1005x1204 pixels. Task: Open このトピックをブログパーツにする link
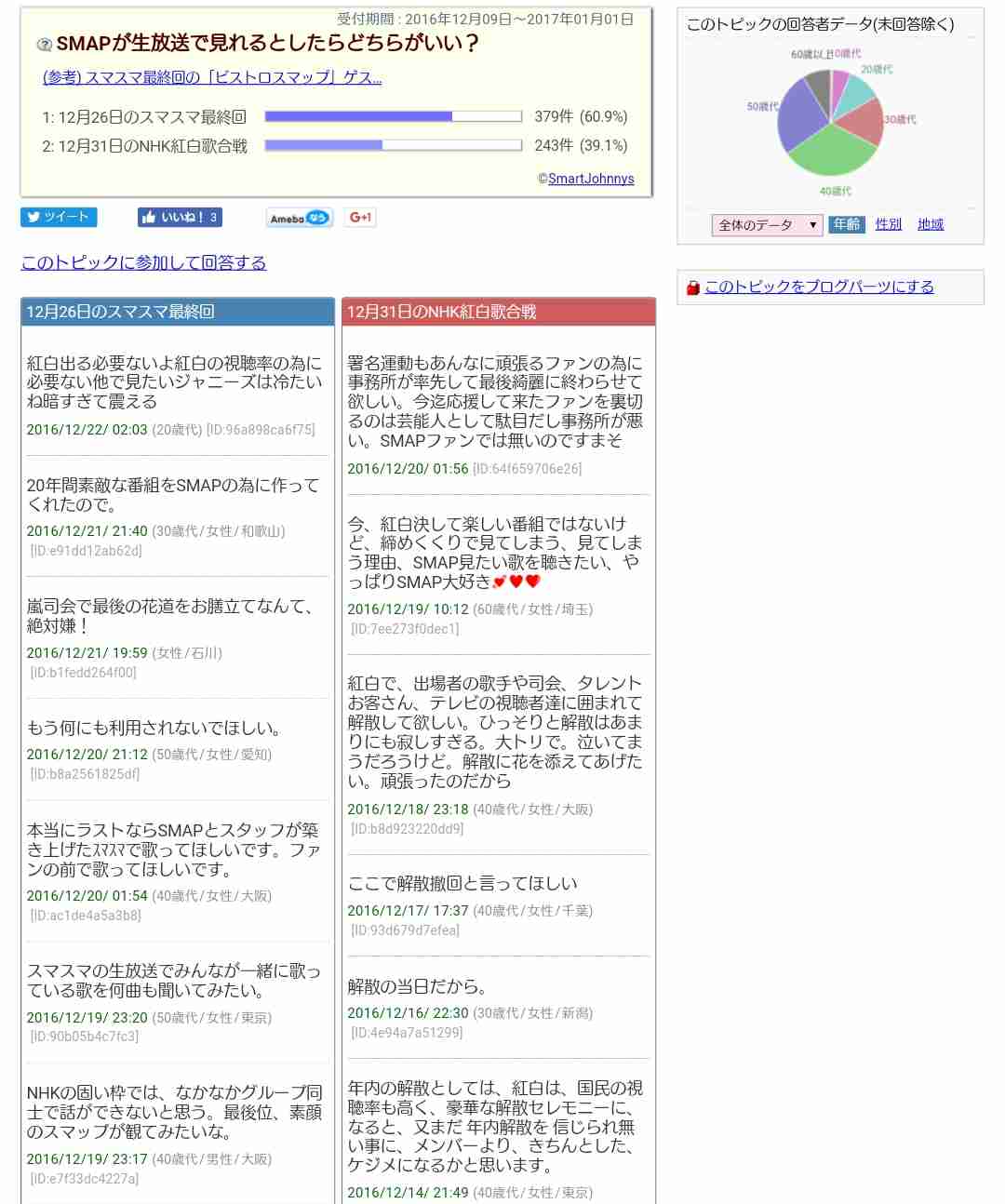[x=819, y=287]
